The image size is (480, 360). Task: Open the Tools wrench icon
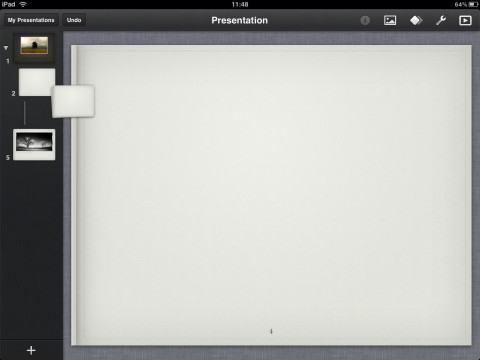[x=441, y=20]
